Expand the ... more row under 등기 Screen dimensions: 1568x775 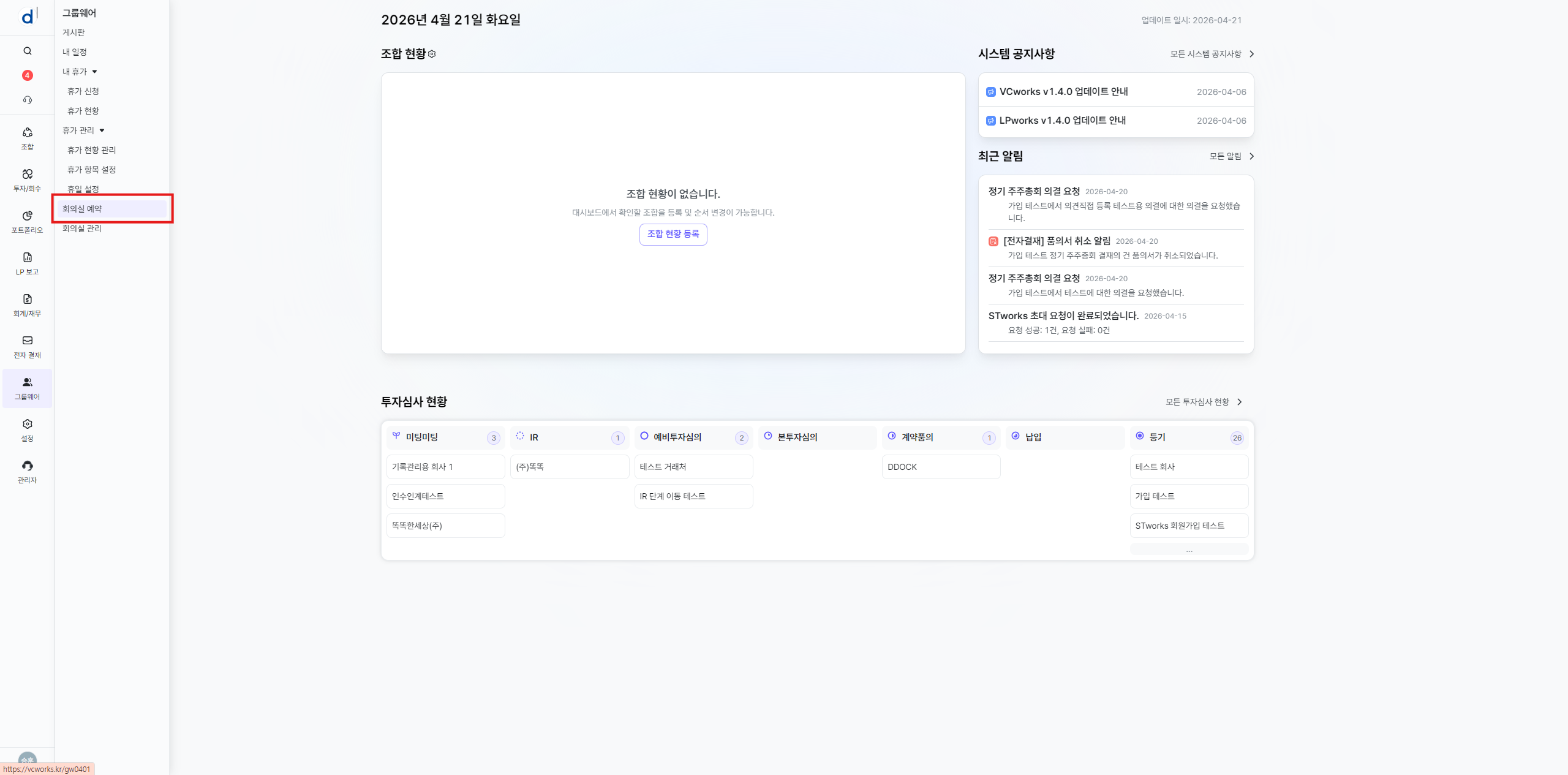[1188, 550]
